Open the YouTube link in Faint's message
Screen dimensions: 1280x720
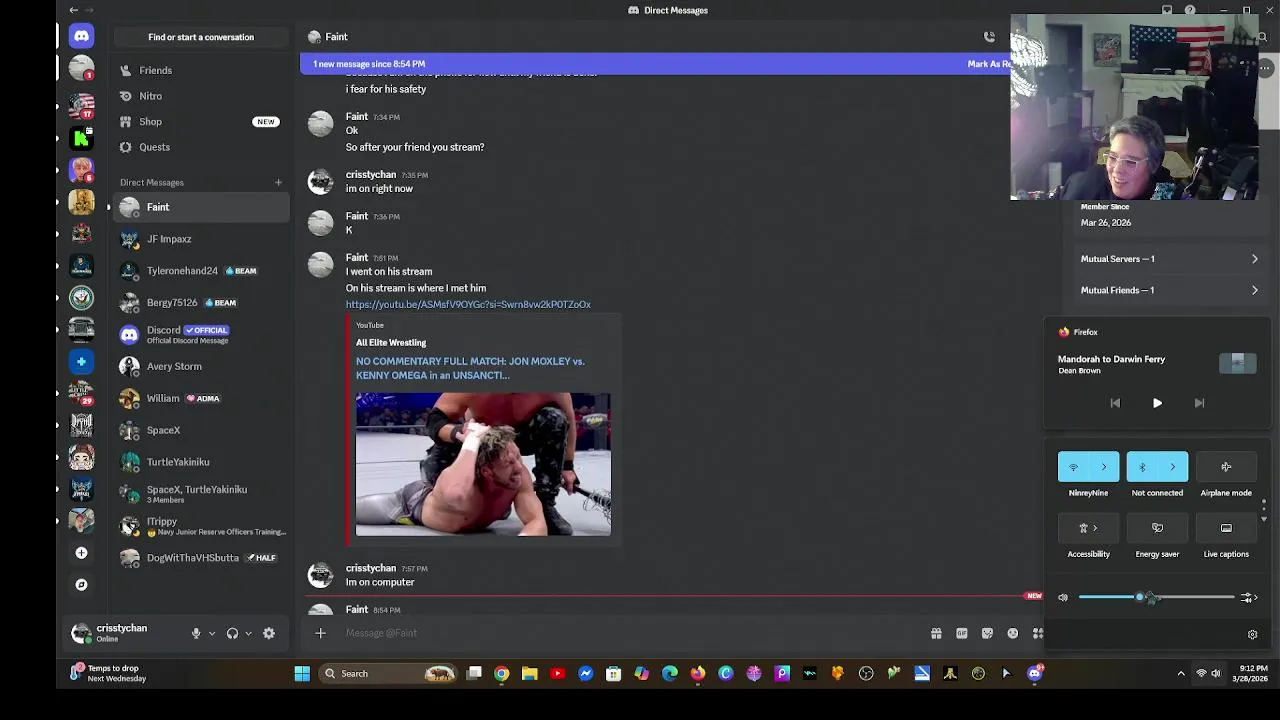pos(468,304)
